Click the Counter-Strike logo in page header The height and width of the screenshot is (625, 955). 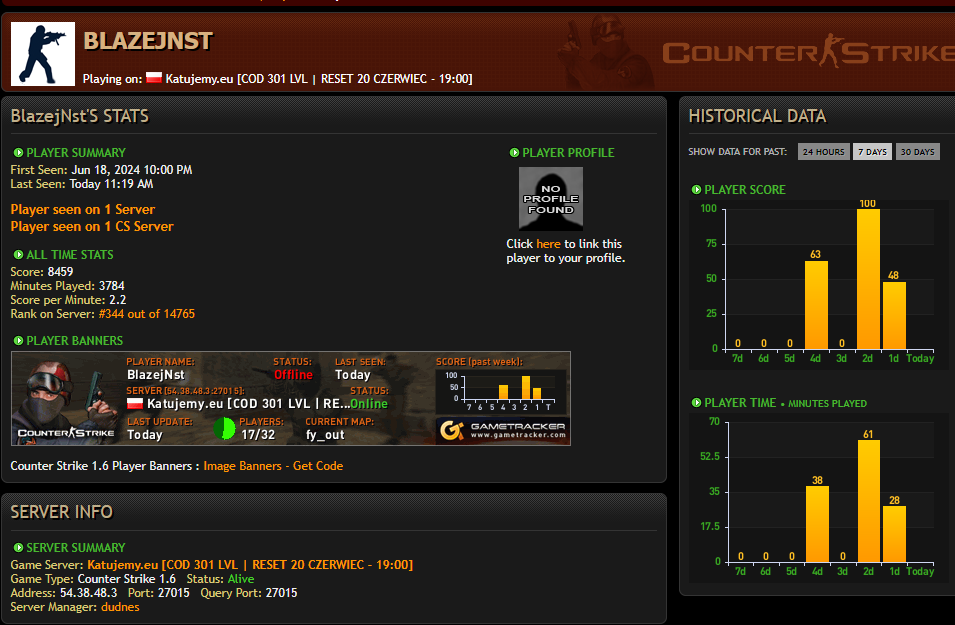(808, 52)
